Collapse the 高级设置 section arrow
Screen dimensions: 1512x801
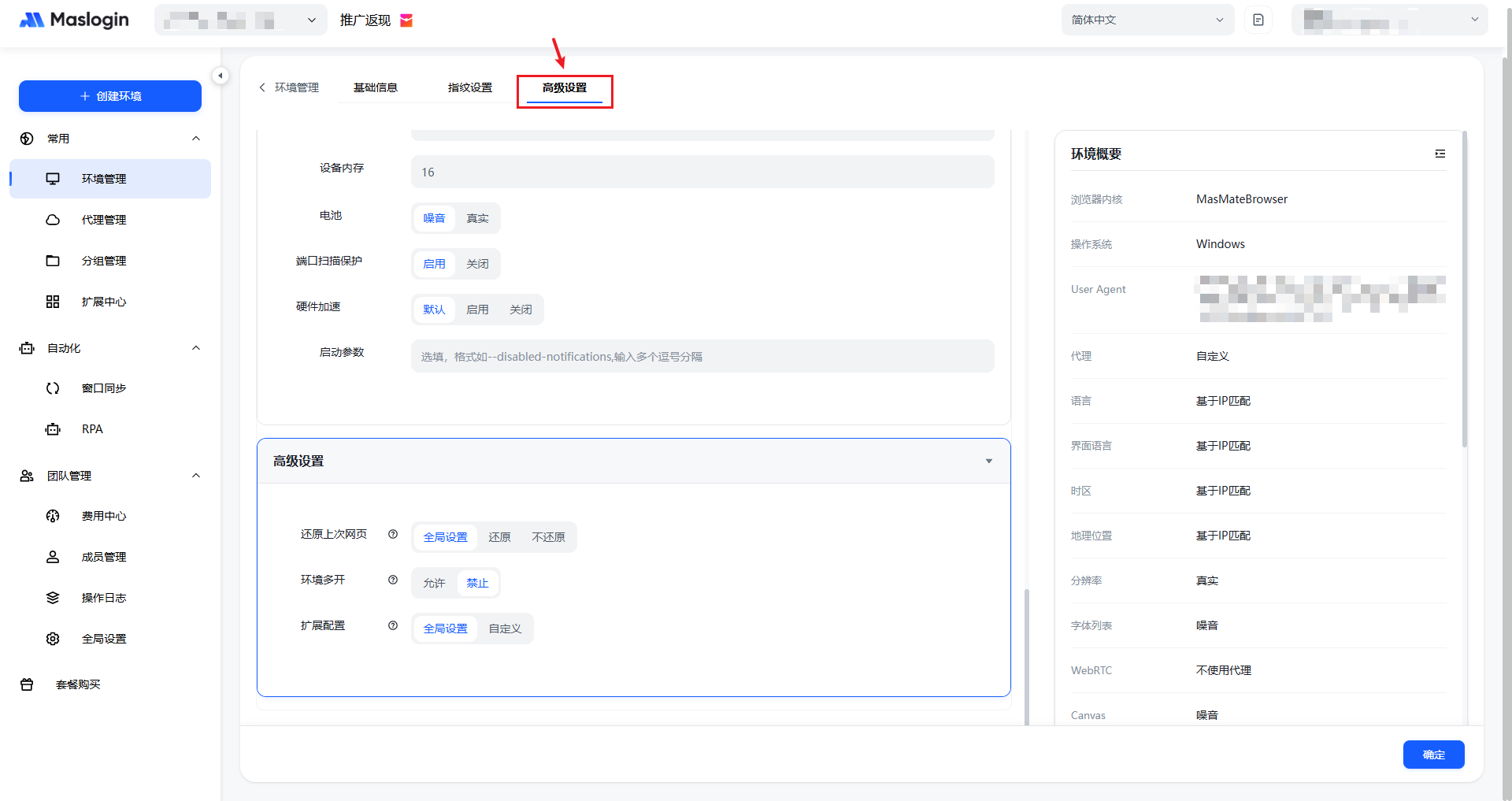tap(989, 461)
